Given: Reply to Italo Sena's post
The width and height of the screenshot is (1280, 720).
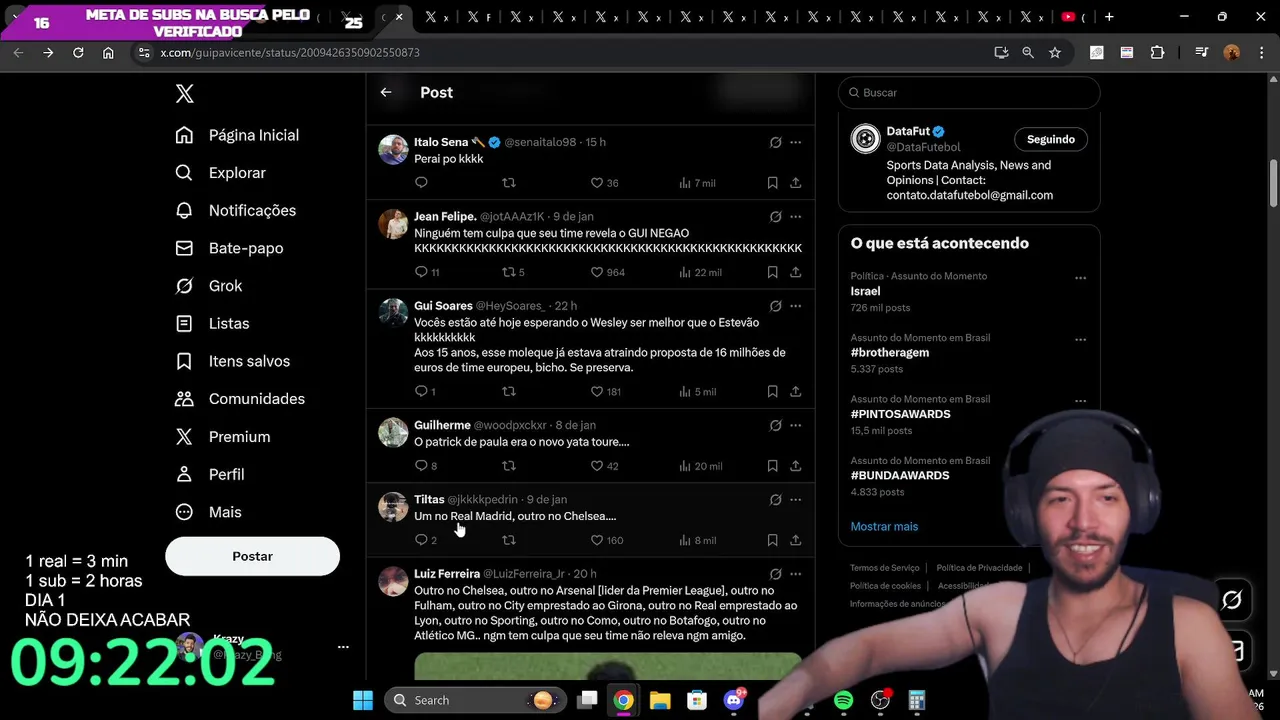Looking at the screenshot, I should pyautogui.click(x=421, y=183).
